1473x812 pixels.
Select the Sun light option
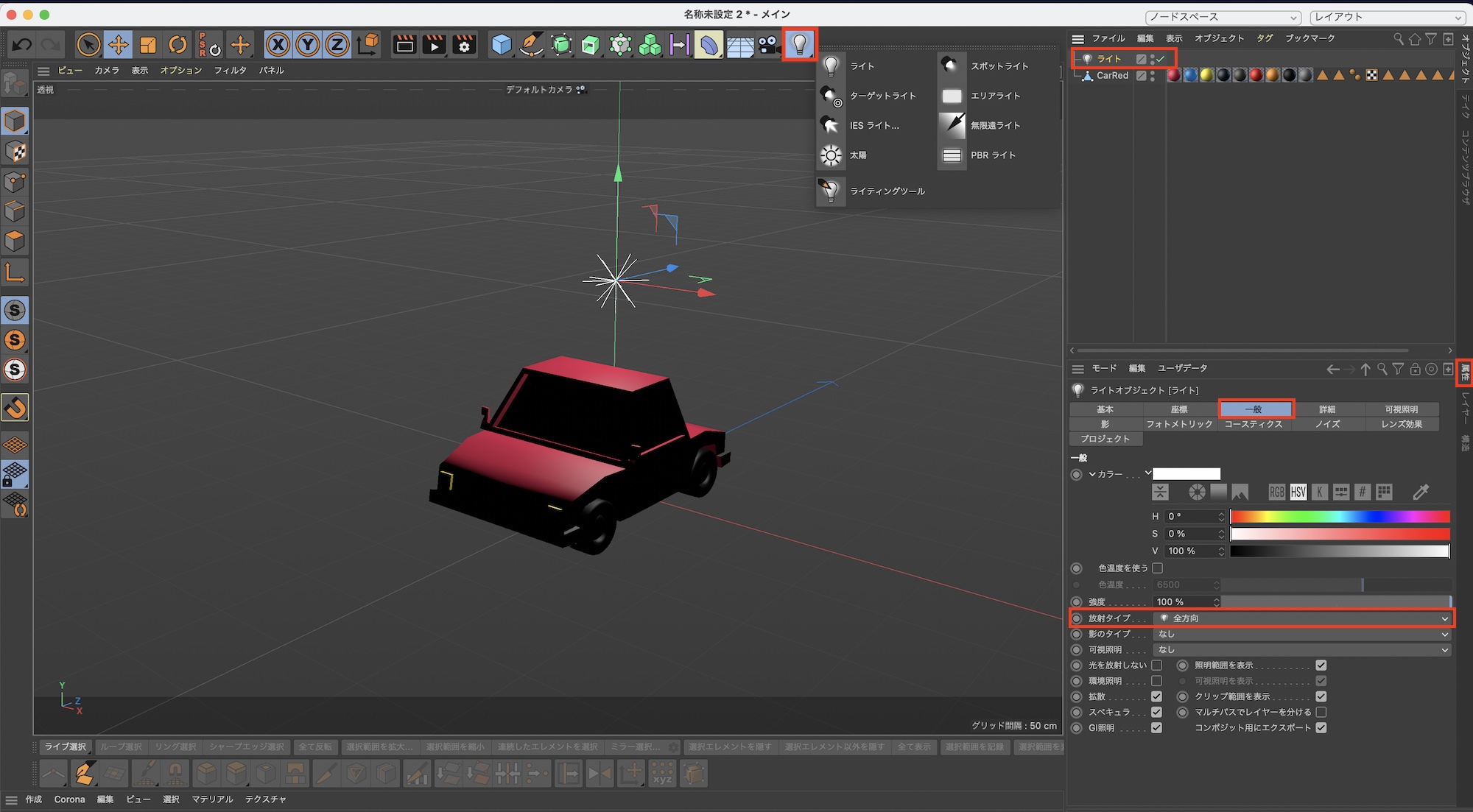point(857,155)
